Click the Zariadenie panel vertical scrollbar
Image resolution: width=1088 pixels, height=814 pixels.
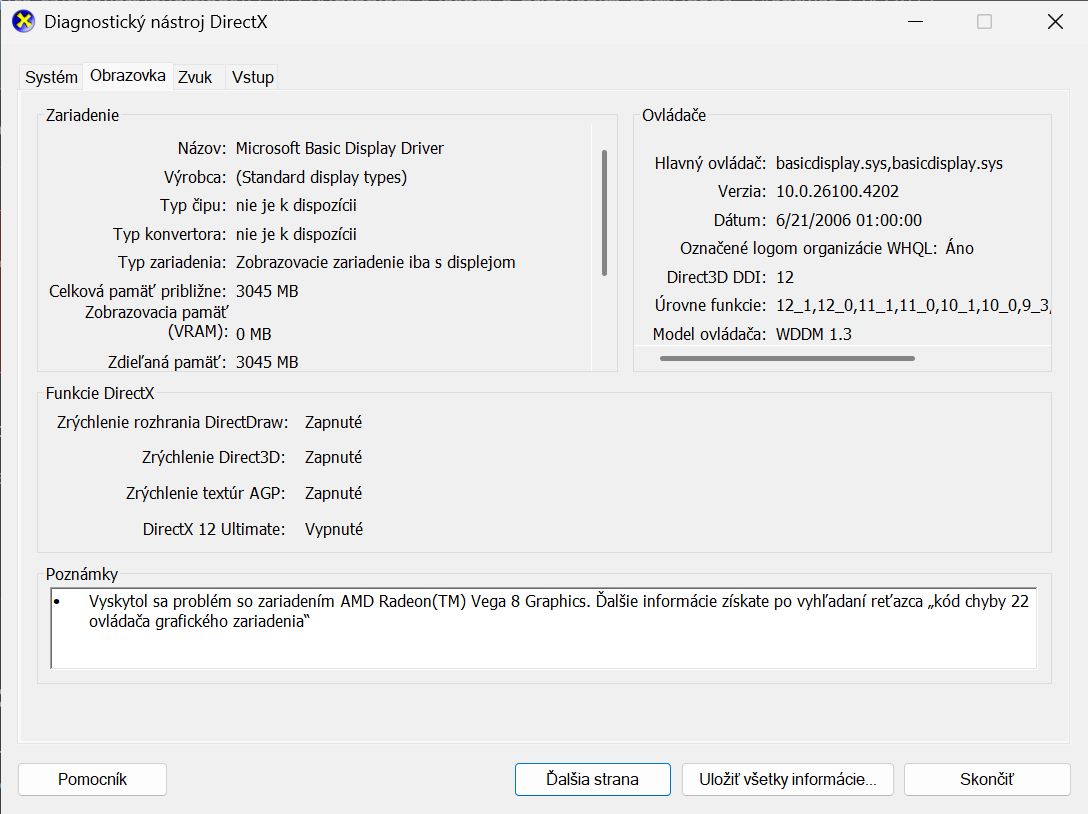pos(604,213)
